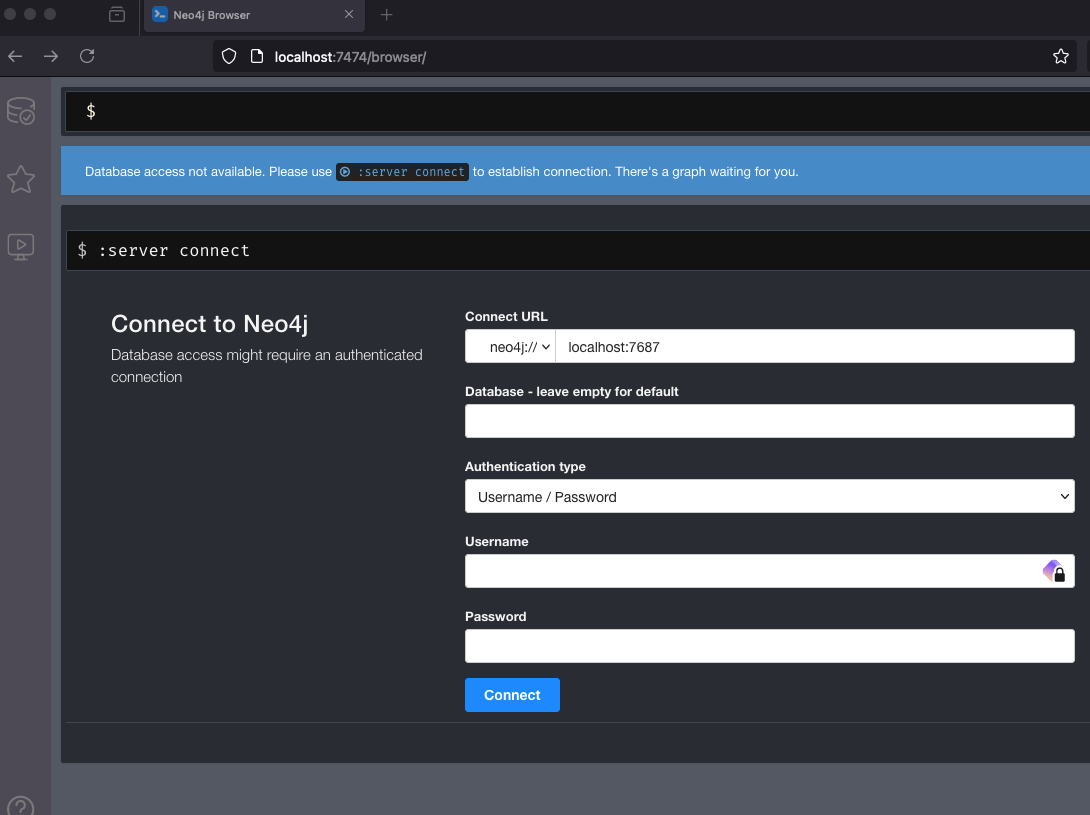Click the password manager icon in Username

click(1054, 572)
